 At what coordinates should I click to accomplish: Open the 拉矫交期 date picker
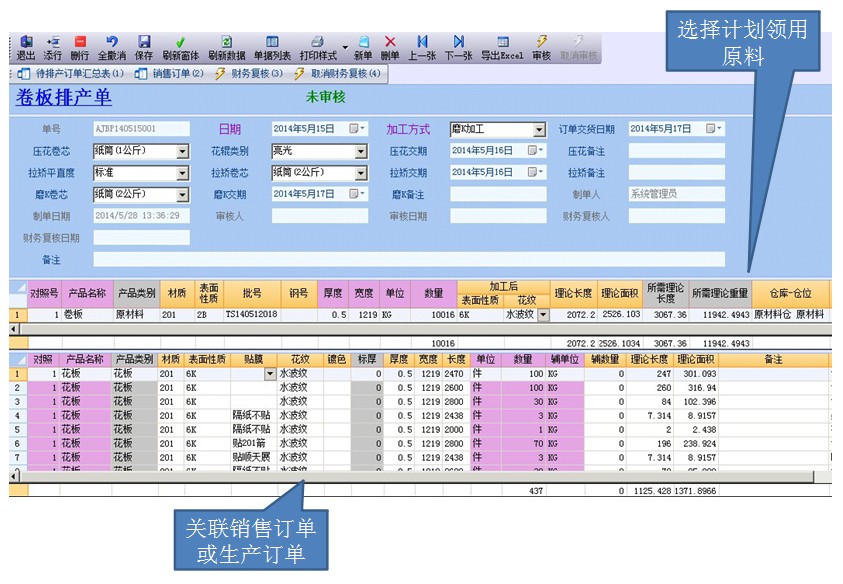[535, 172]
